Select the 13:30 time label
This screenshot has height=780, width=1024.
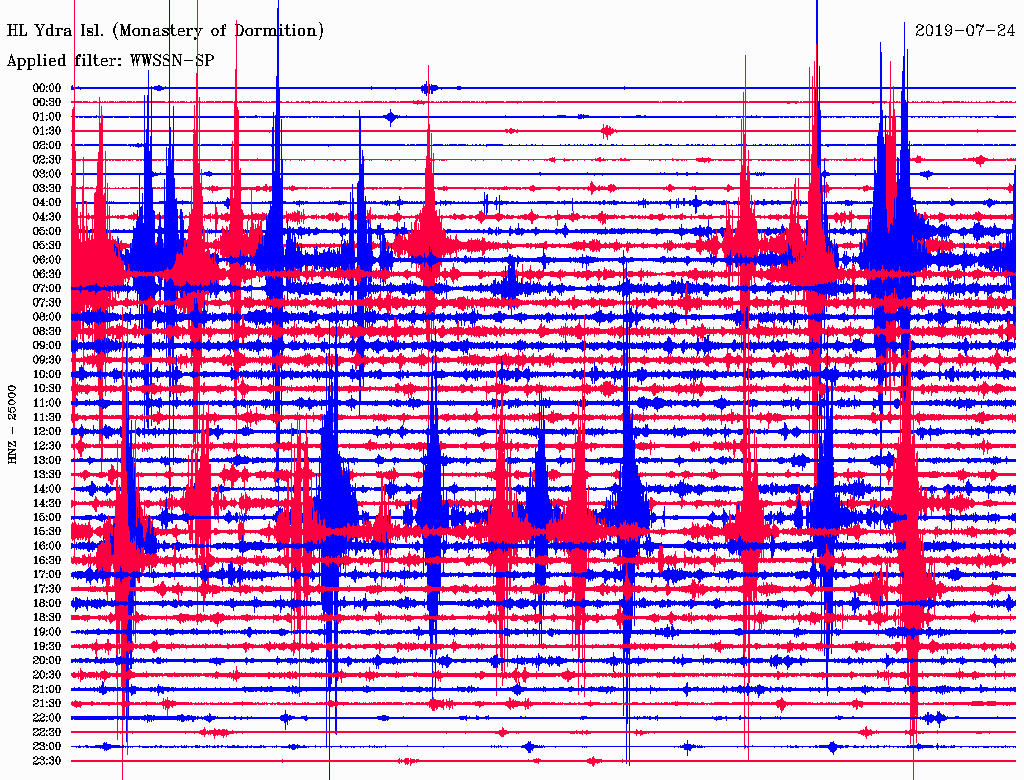(x=47, y=475)
